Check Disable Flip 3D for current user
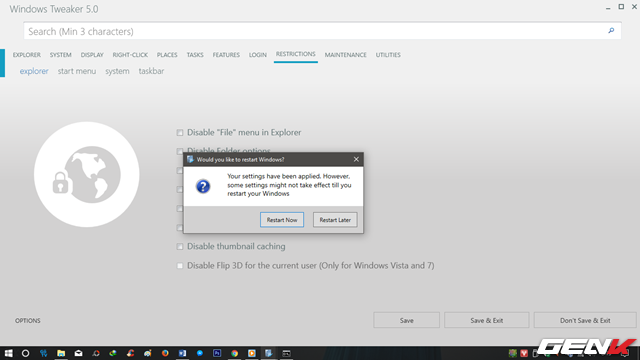640x360 pixels. pyautogui.click(x=180, y=266)
